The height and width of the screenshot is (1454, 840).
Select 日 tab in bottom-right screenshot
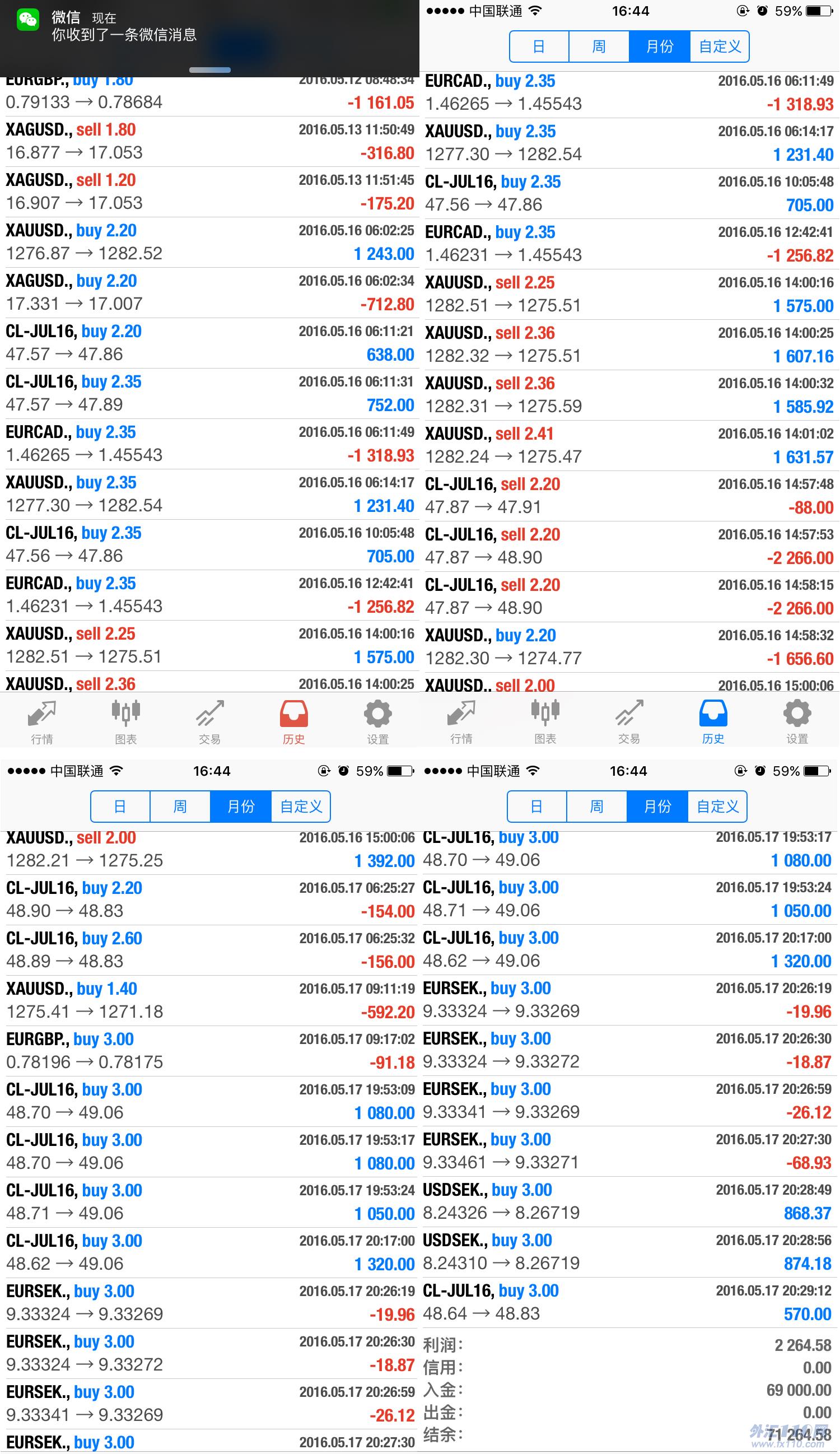(x=536, y=806)
